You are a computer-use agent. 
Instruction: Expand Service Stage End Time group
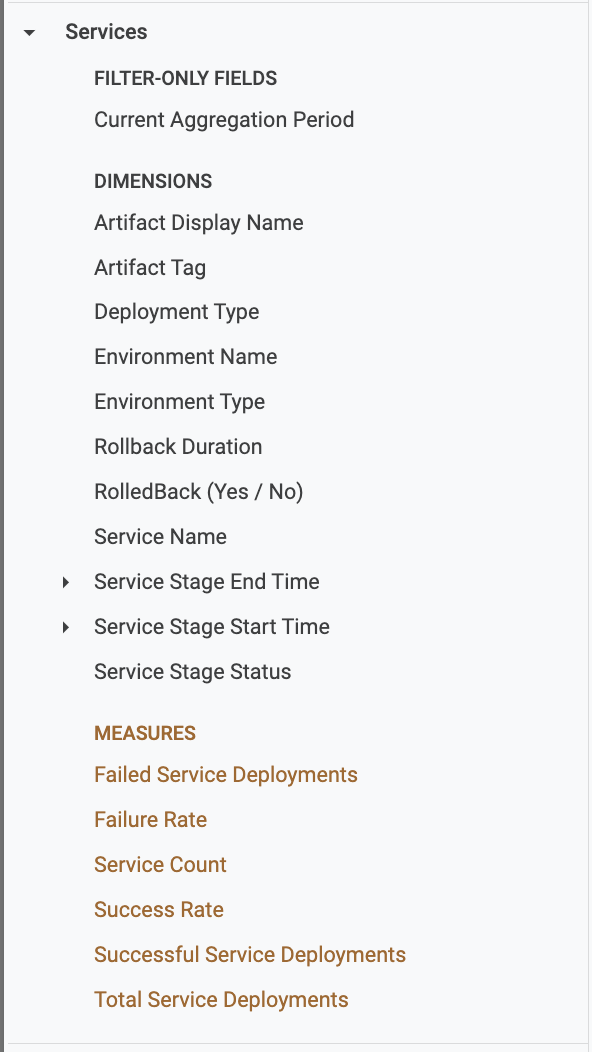point(66,582)
